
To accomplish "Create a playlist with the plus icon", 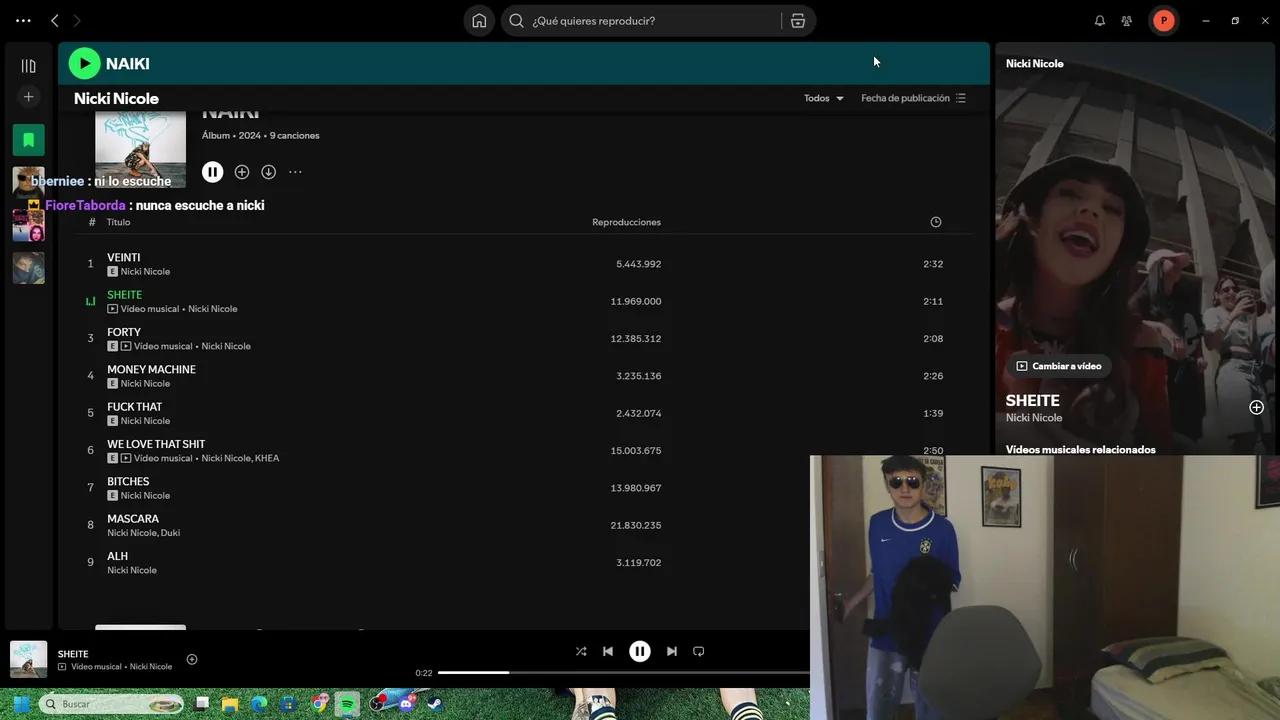I will pos(28,97).
